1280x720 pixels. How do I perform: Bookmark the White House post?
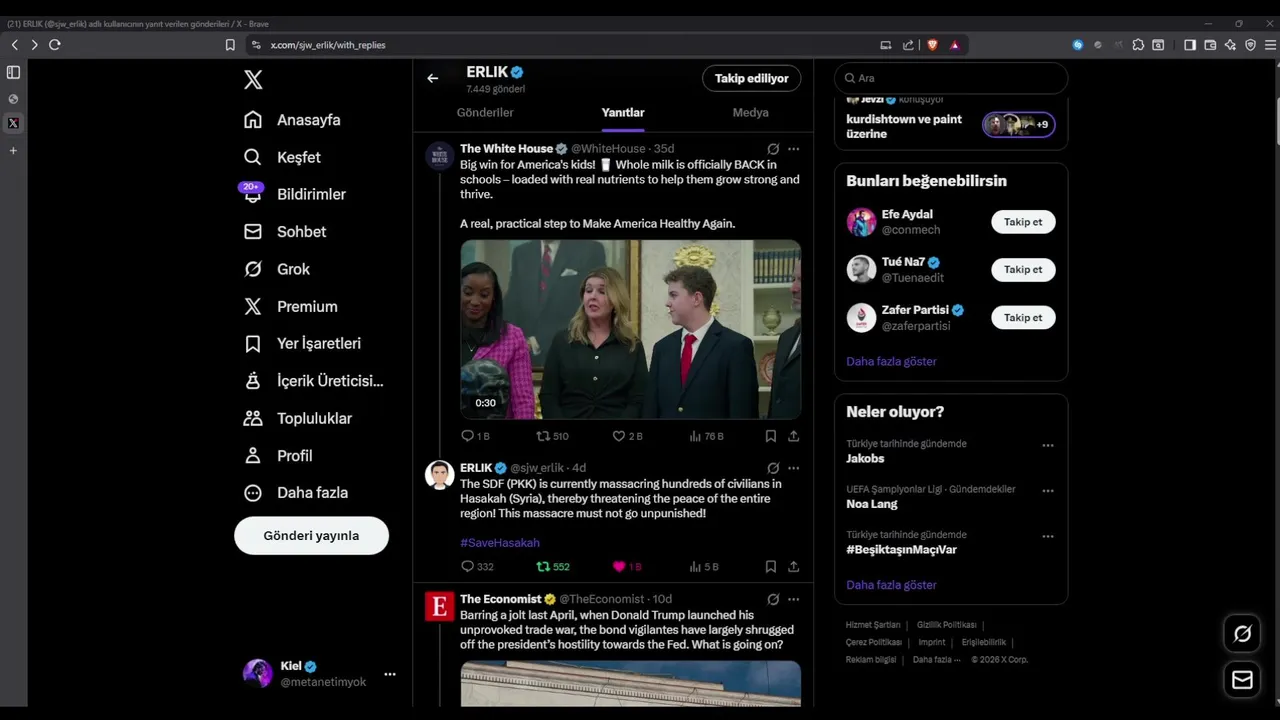pos(771,436)
